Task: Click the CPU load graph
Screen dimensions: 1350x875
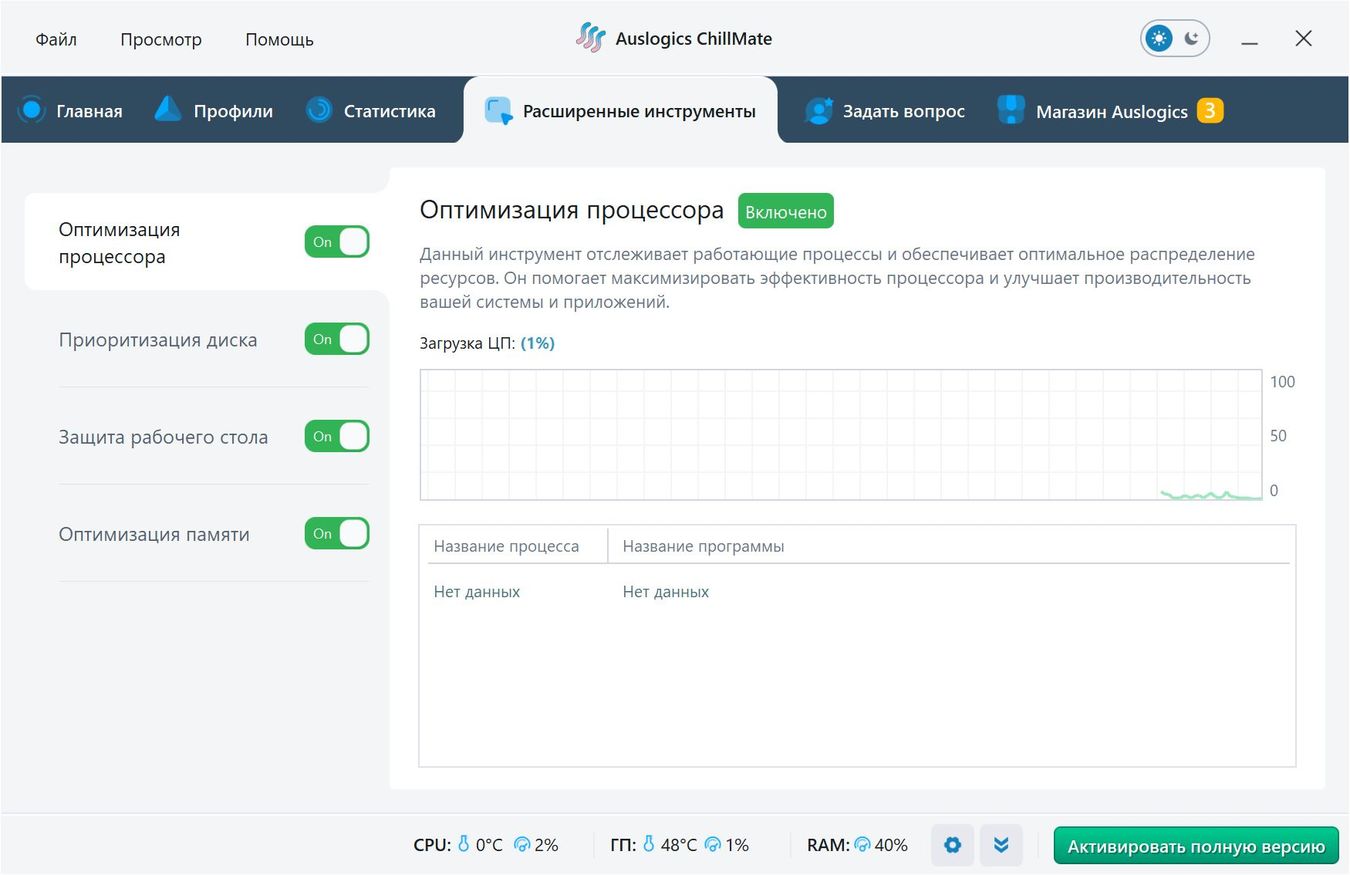Action: 841,435
